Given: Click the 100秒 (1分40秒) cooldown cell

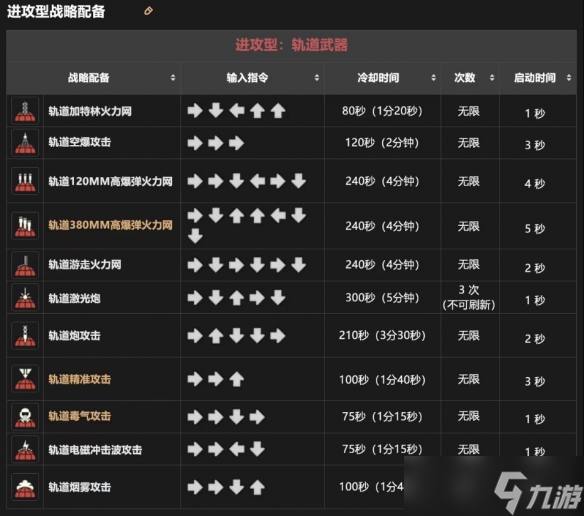Looking at the screenshot, I should [x=382, y=380].
